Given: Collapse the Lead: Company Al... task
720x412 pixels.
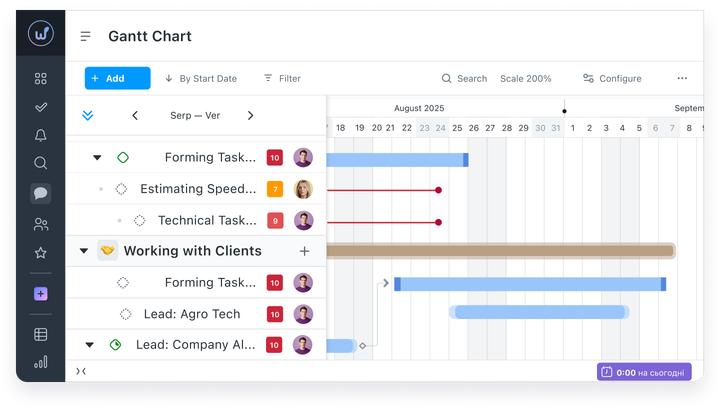Looking at the screenshot, I should coord(90,345).
